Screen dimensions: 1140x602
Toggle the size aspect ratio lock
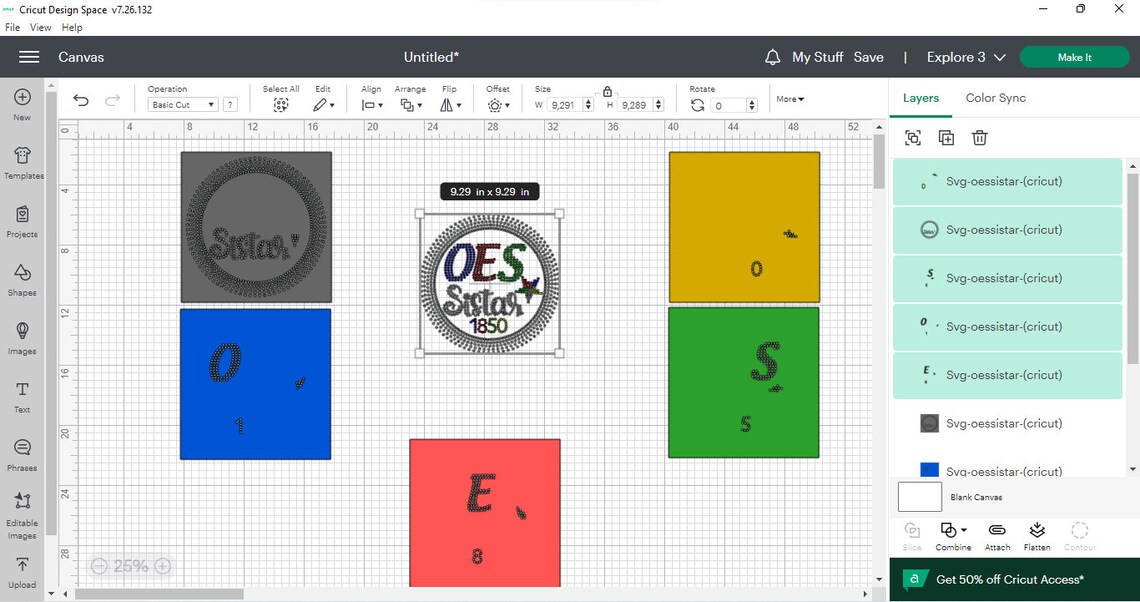(607, 92)
